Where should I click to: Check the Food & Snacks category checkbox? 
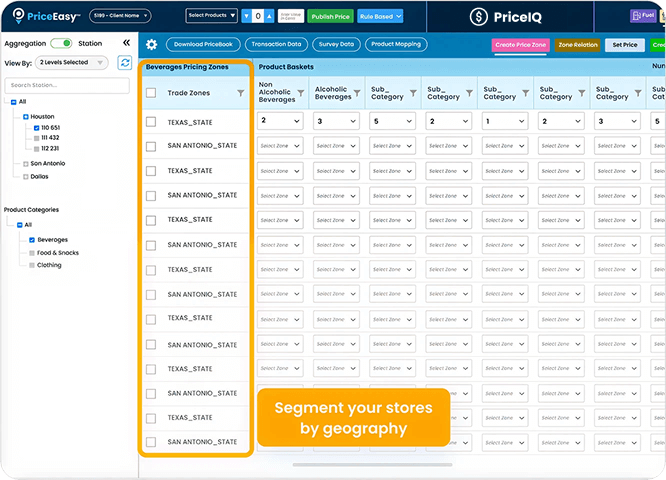(x=32, y=253)
